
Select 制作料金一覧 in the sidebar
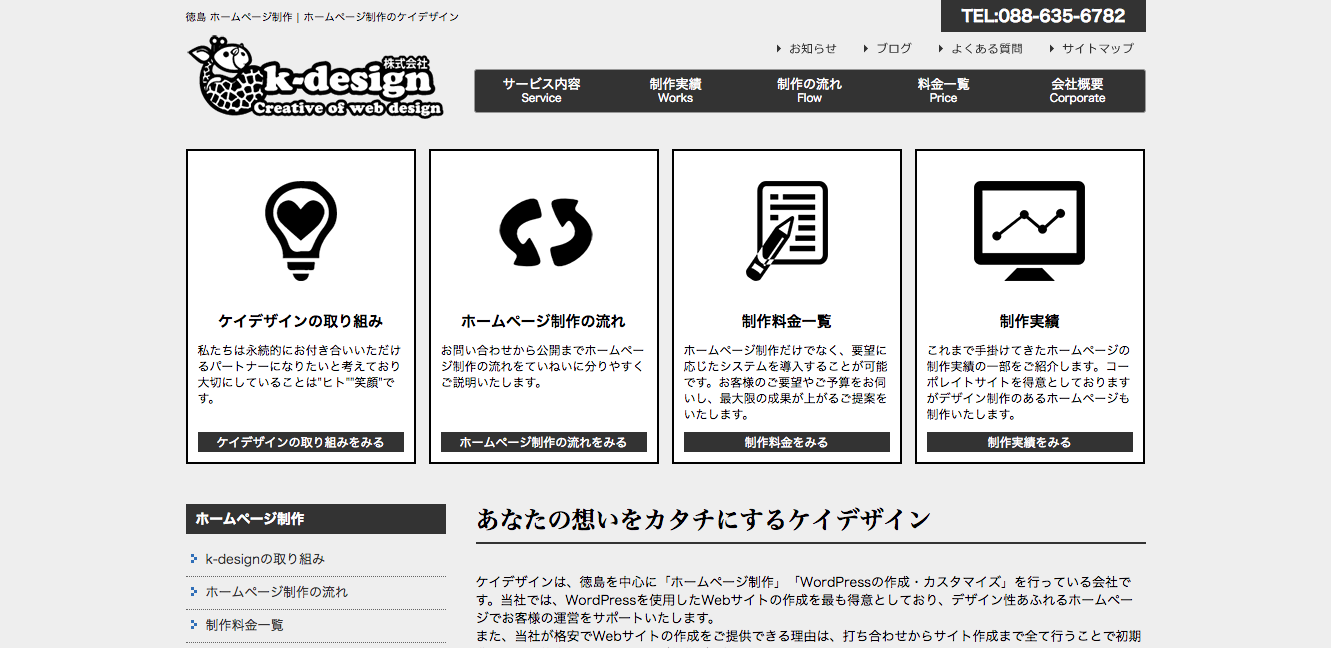tap(245, 625)
